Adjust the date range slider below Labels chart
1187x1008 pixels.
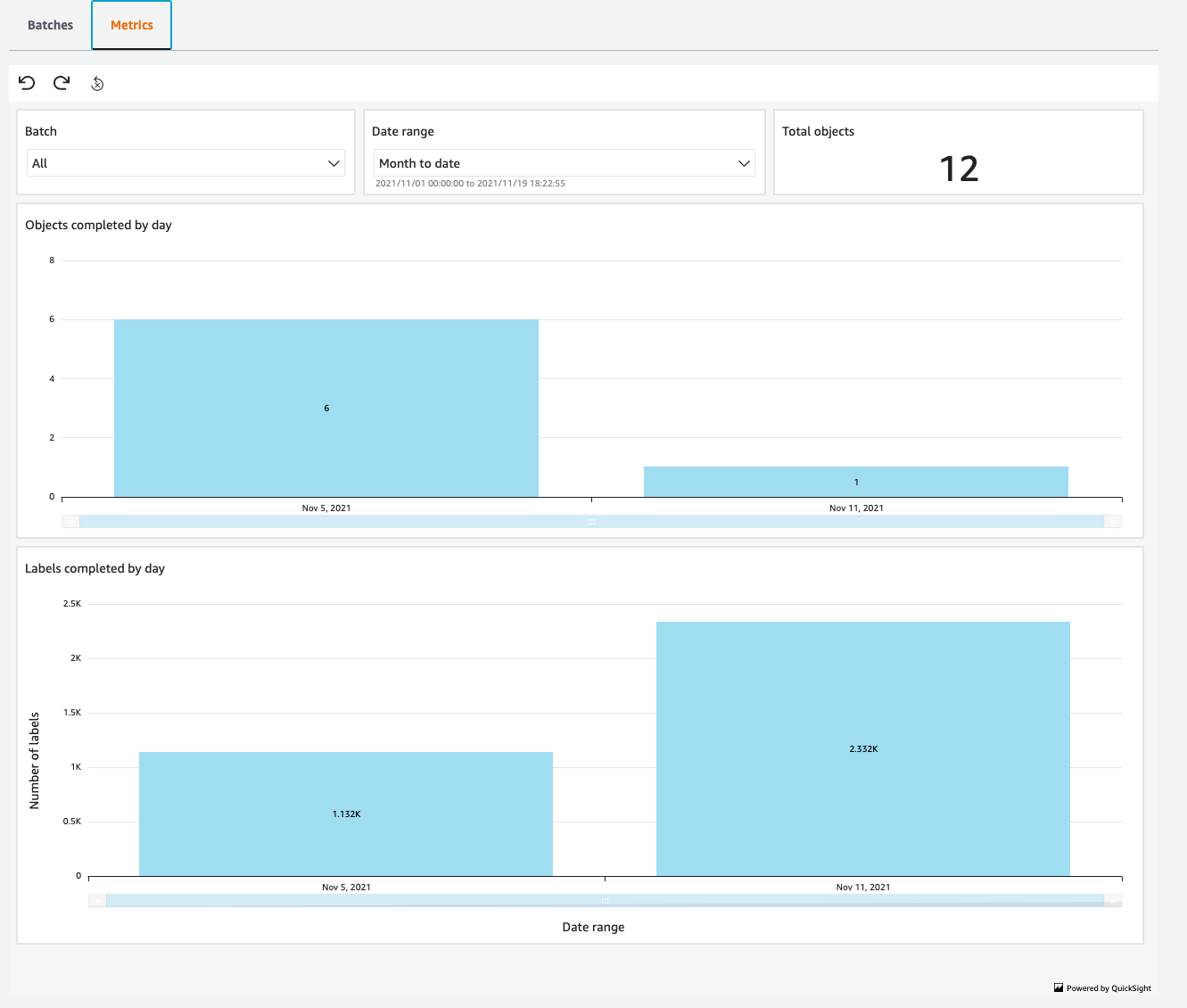point(605,900)
